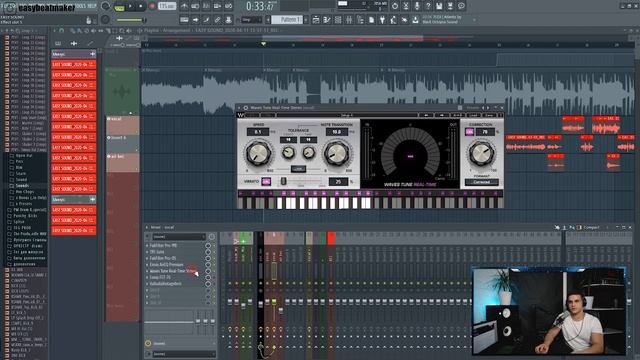This screenshot has height=360, width=640.
Task: Click the Waves plugin undo arrow
Action: (426, 115)
